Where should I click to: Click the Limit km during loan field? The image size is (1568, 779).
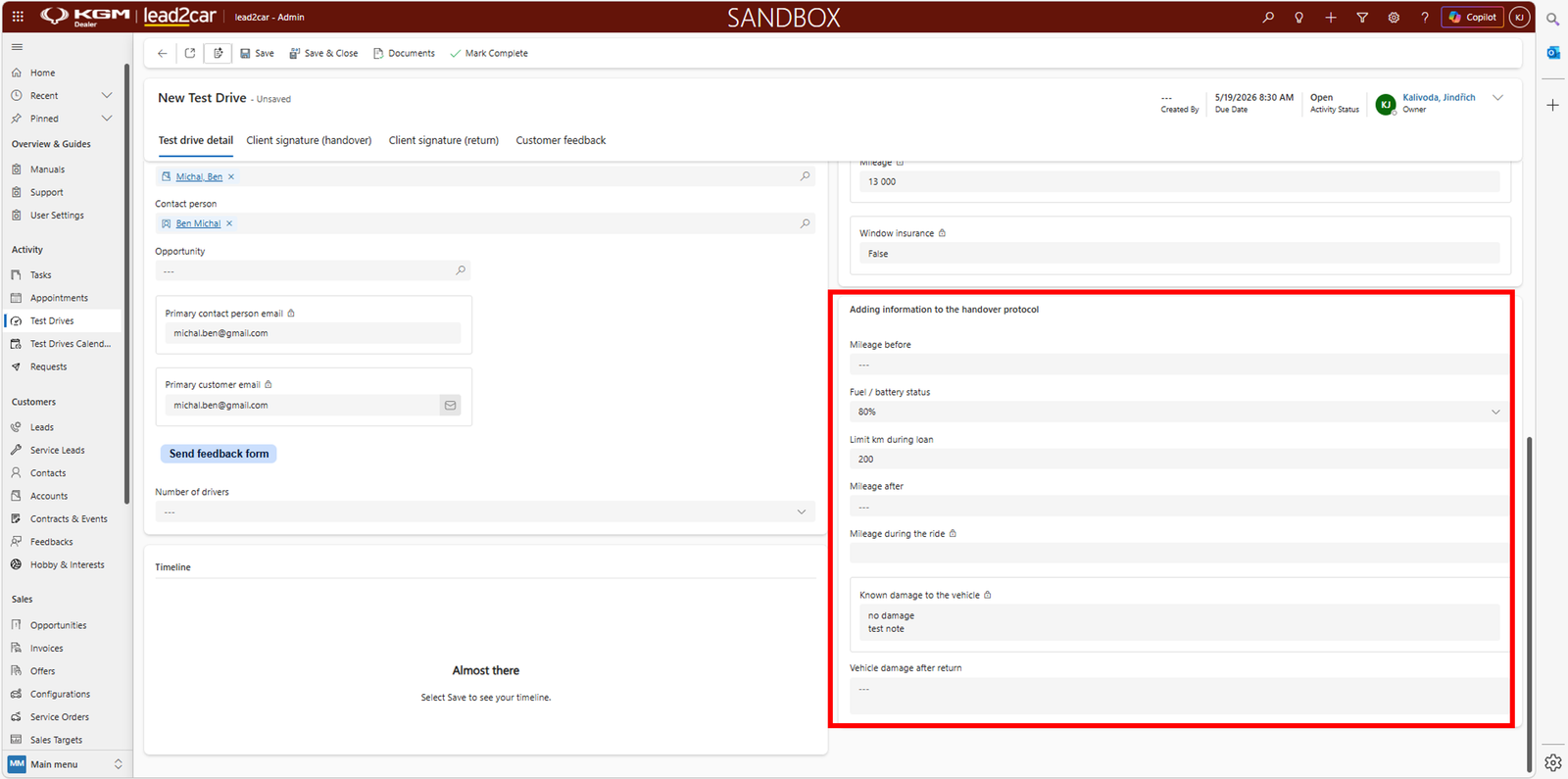[x=1179, y=459]
